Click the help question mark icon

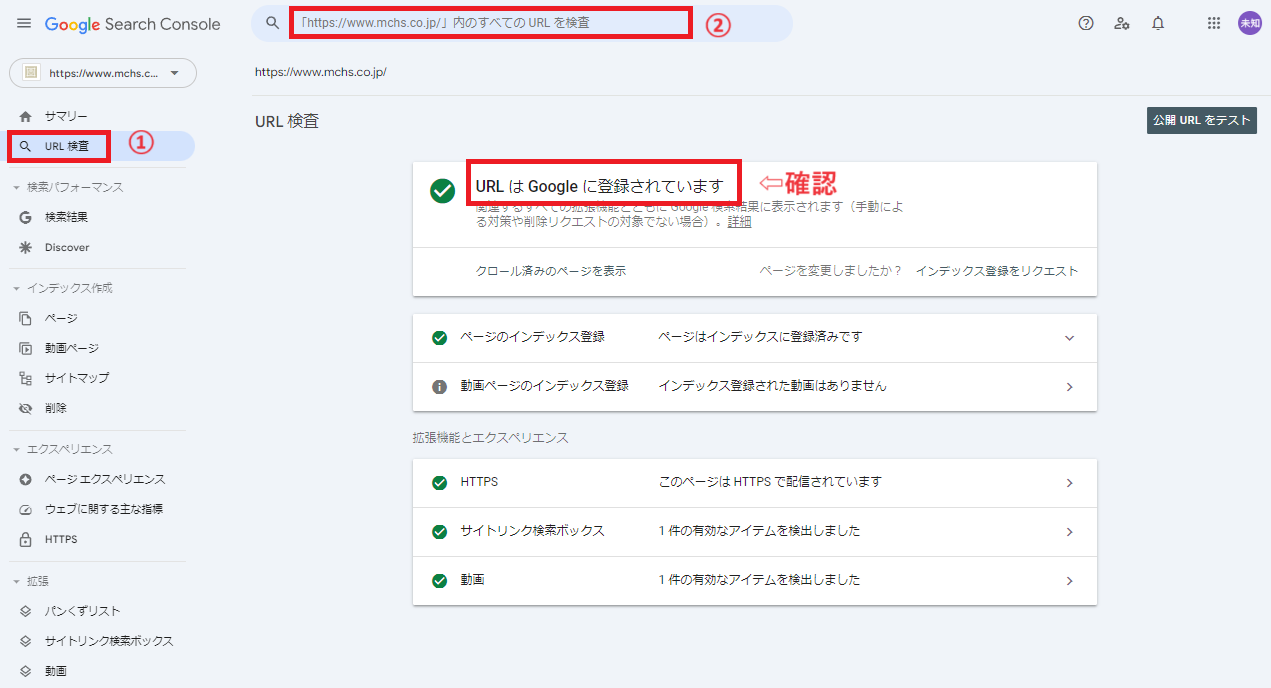coord(1086,23)
